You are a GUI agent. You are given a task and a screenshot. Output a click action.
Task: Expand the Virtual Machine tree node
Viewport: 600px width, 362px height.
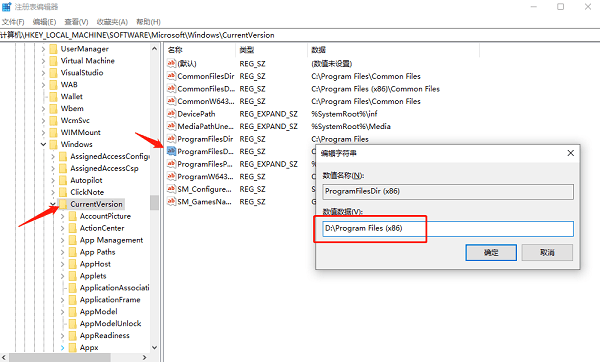43,61
